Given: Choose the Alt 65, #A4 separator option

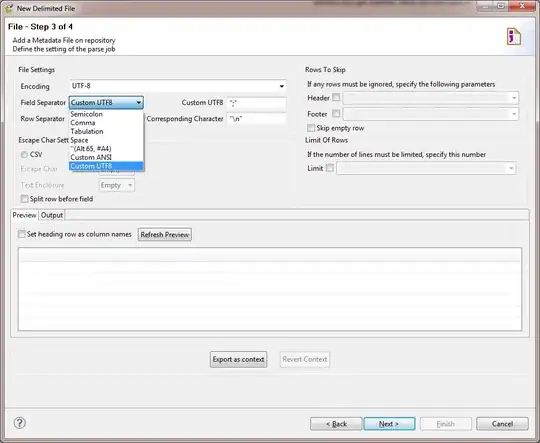Looking at the screenshot, I should 106,148.
